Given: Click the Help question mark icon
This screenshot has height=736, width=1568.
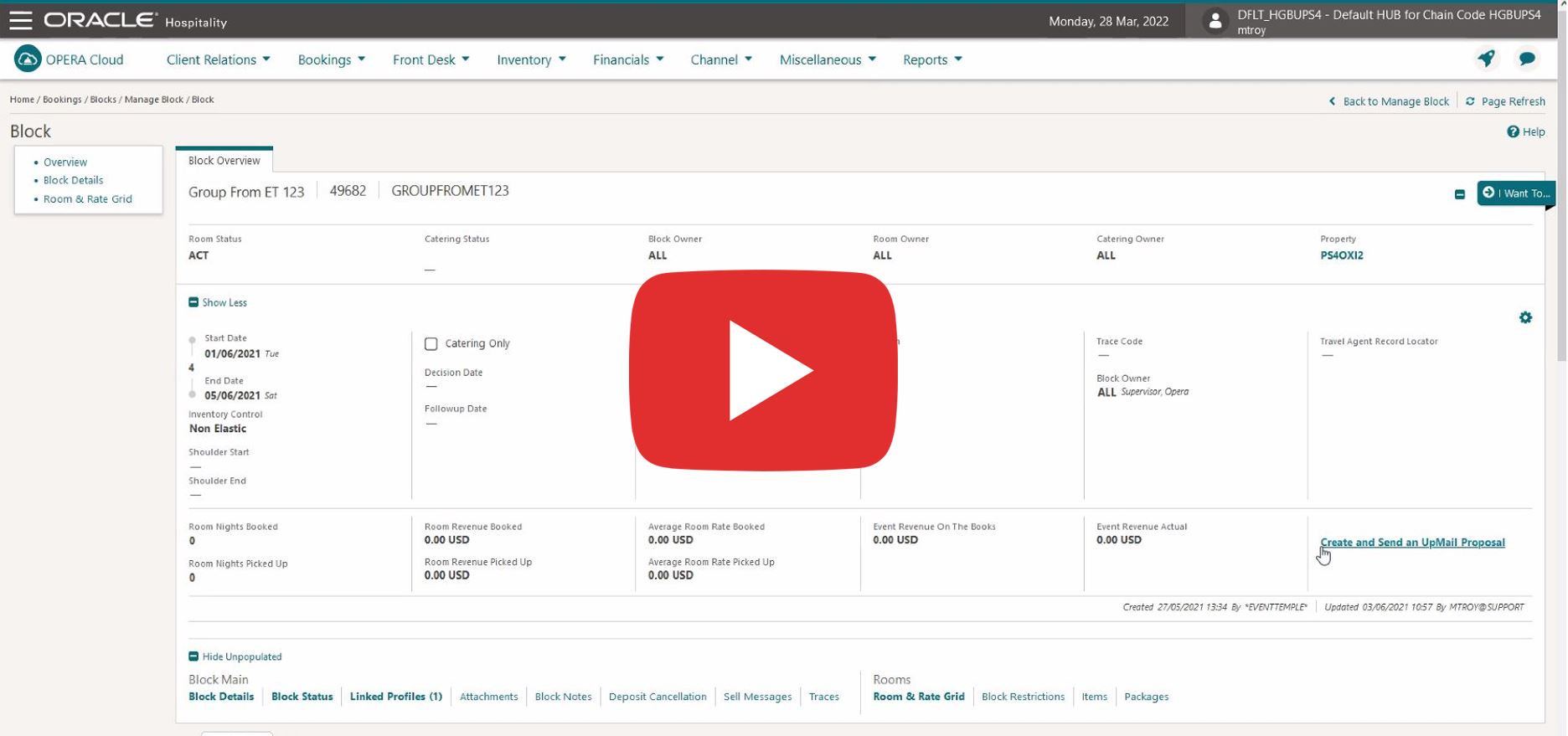Looking at the screenshot, I should (x=1513, y=131).
